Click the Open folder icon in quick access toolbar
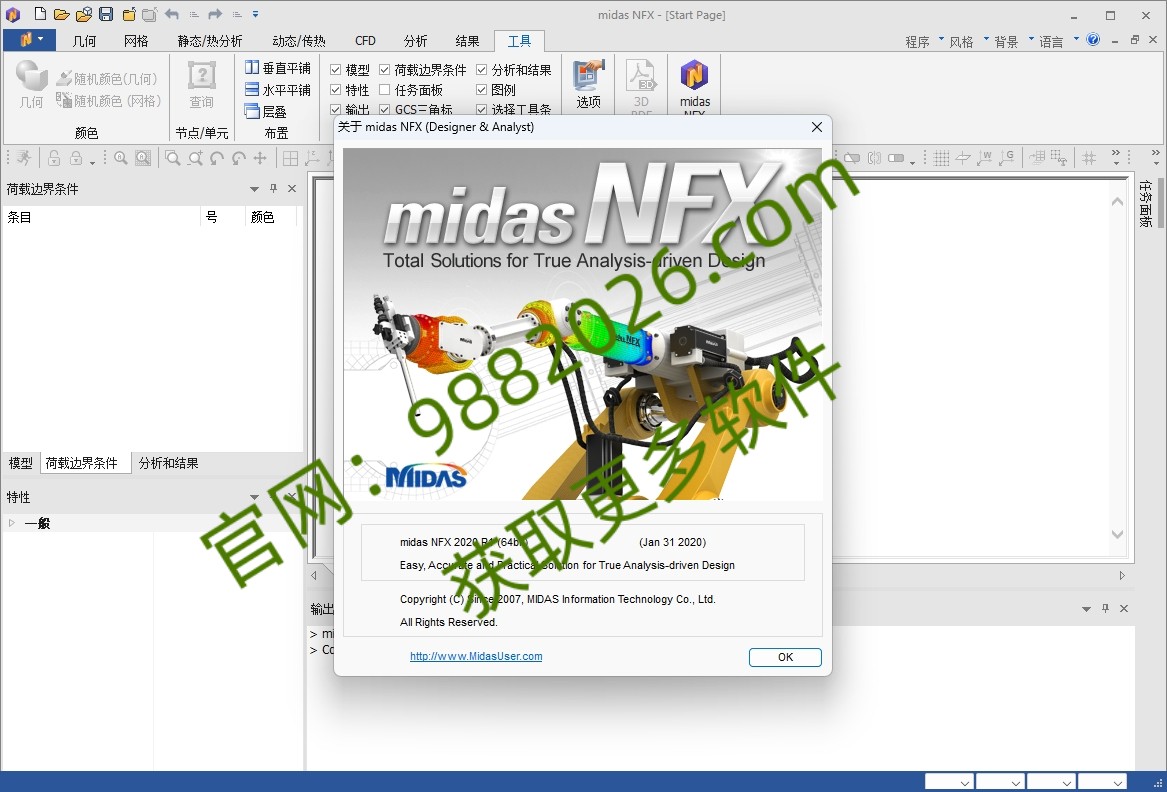 click(x=62, y=14)
